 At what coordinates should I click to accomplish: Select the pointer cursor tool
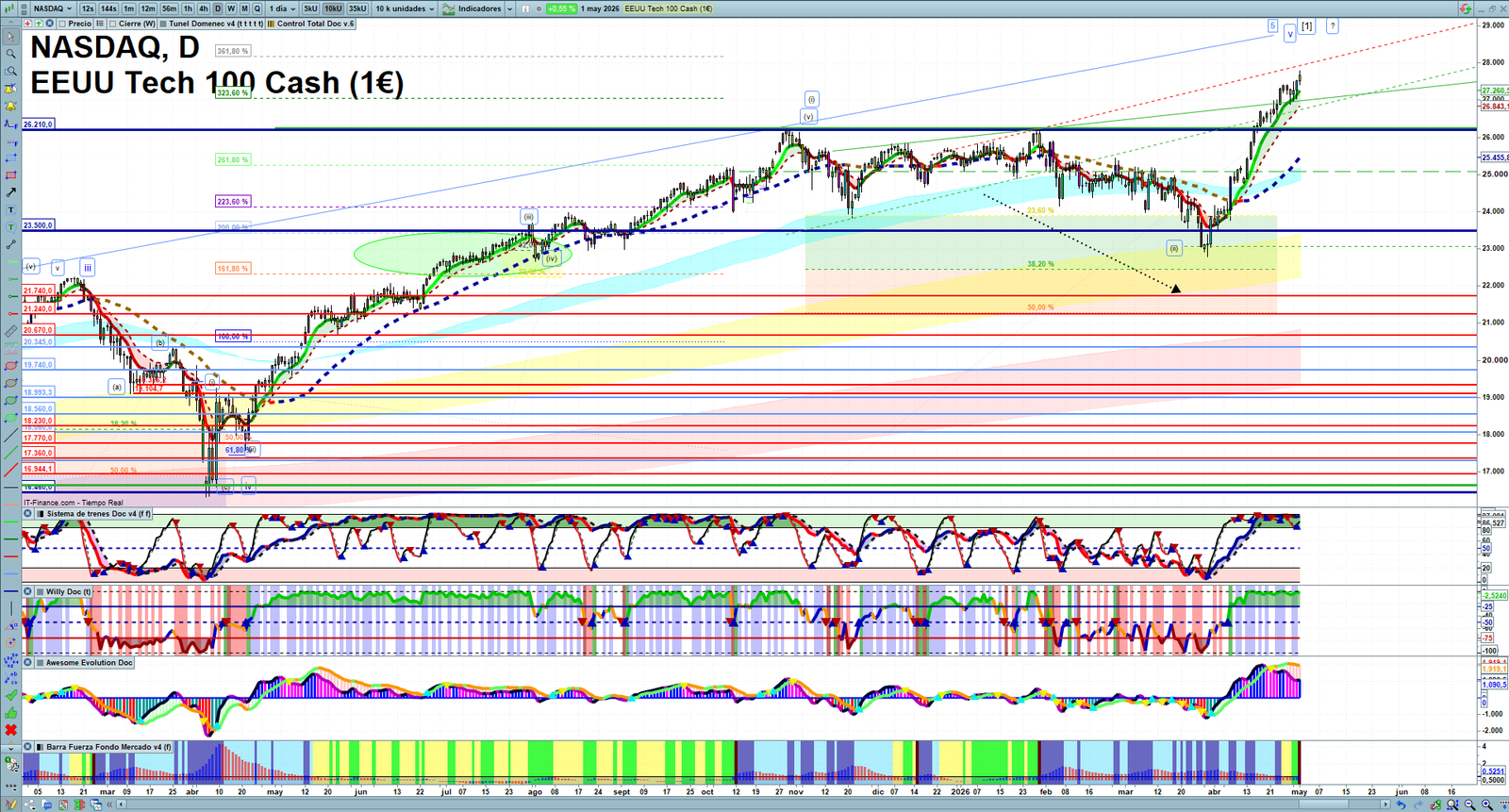pyautogui.click(x=10, y=37)
